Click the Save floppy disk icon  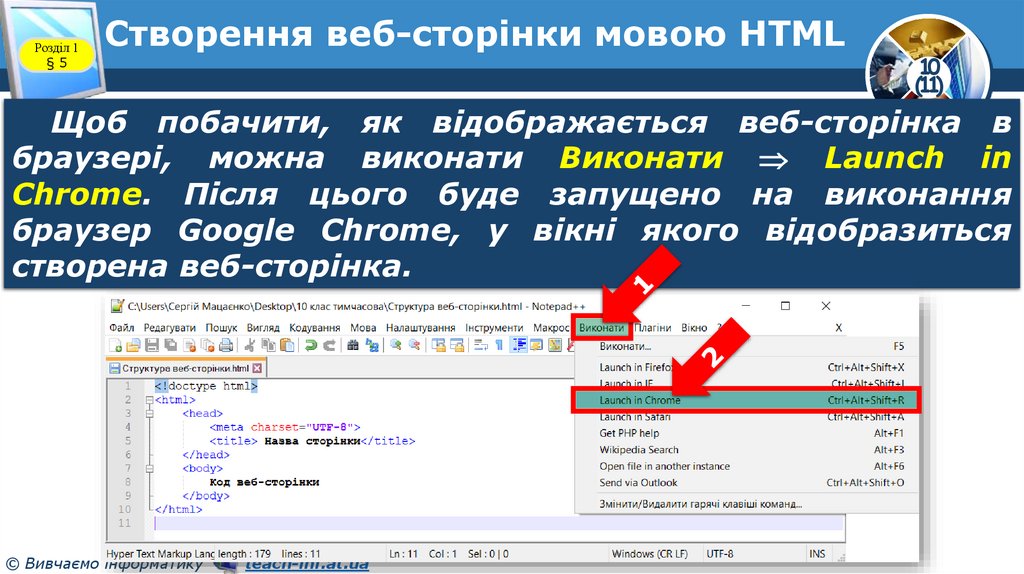coord(152,345)
